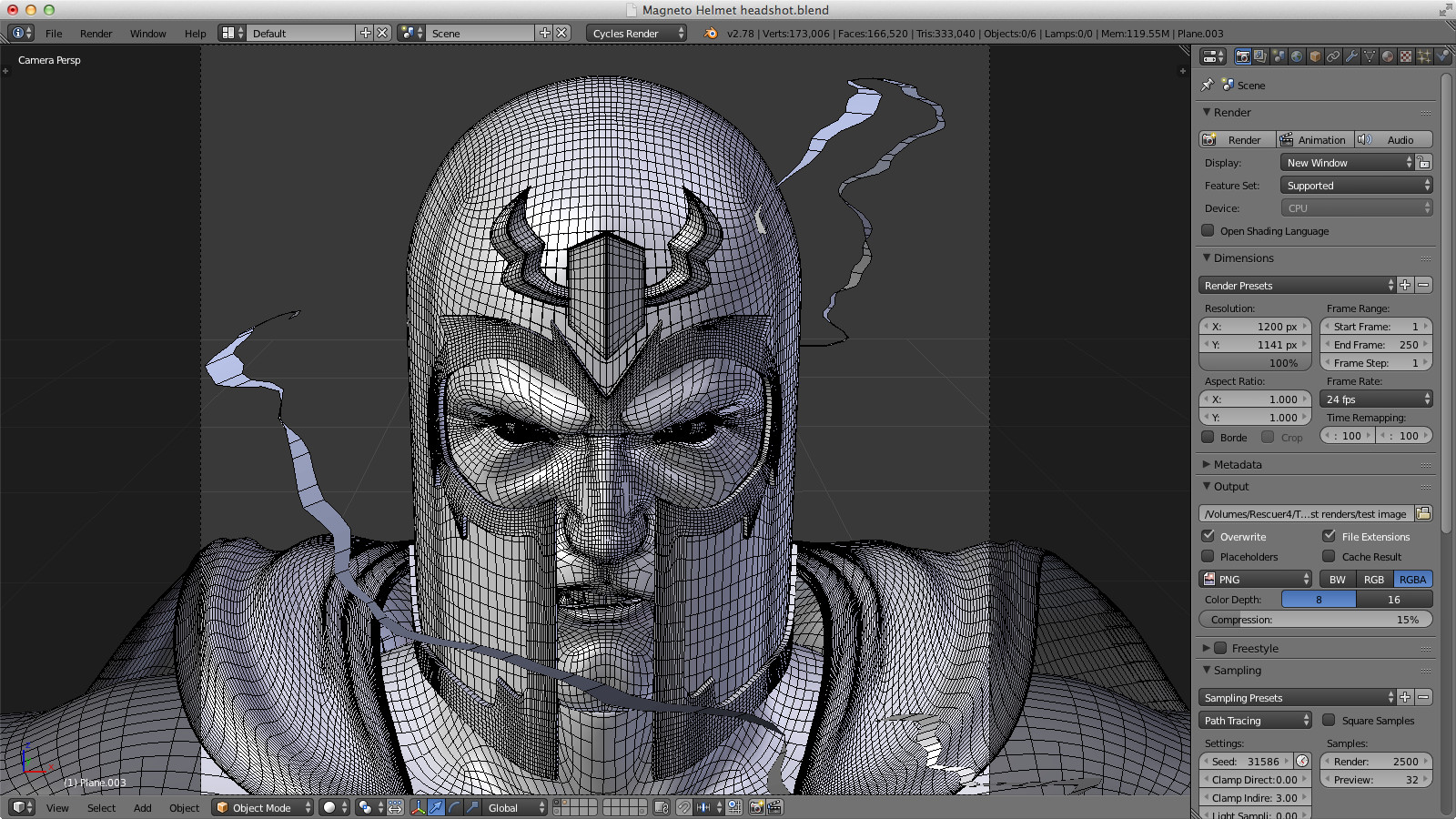Open the File menu

(x=54, y=34)
